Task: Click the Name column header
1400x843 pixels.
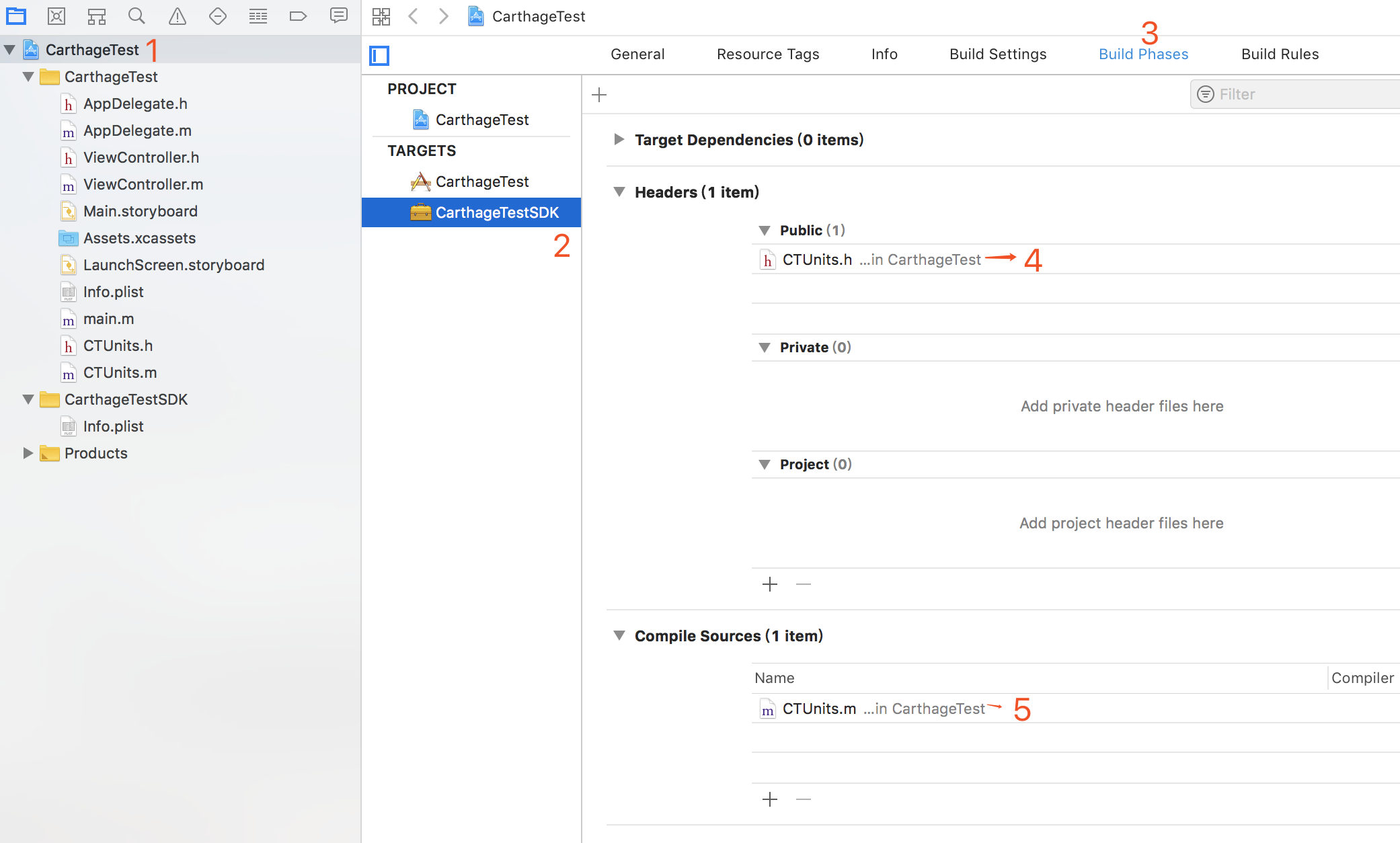Action: [775, 678]
